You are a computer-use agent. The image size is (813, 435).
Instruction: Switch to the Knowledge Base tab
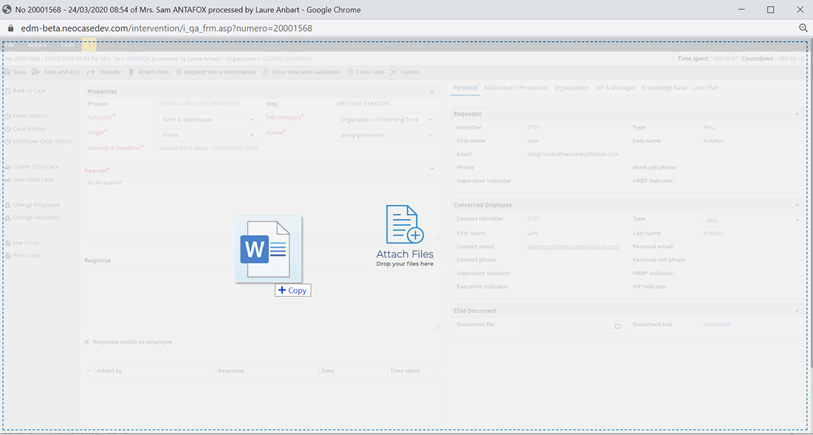[663, 88]
